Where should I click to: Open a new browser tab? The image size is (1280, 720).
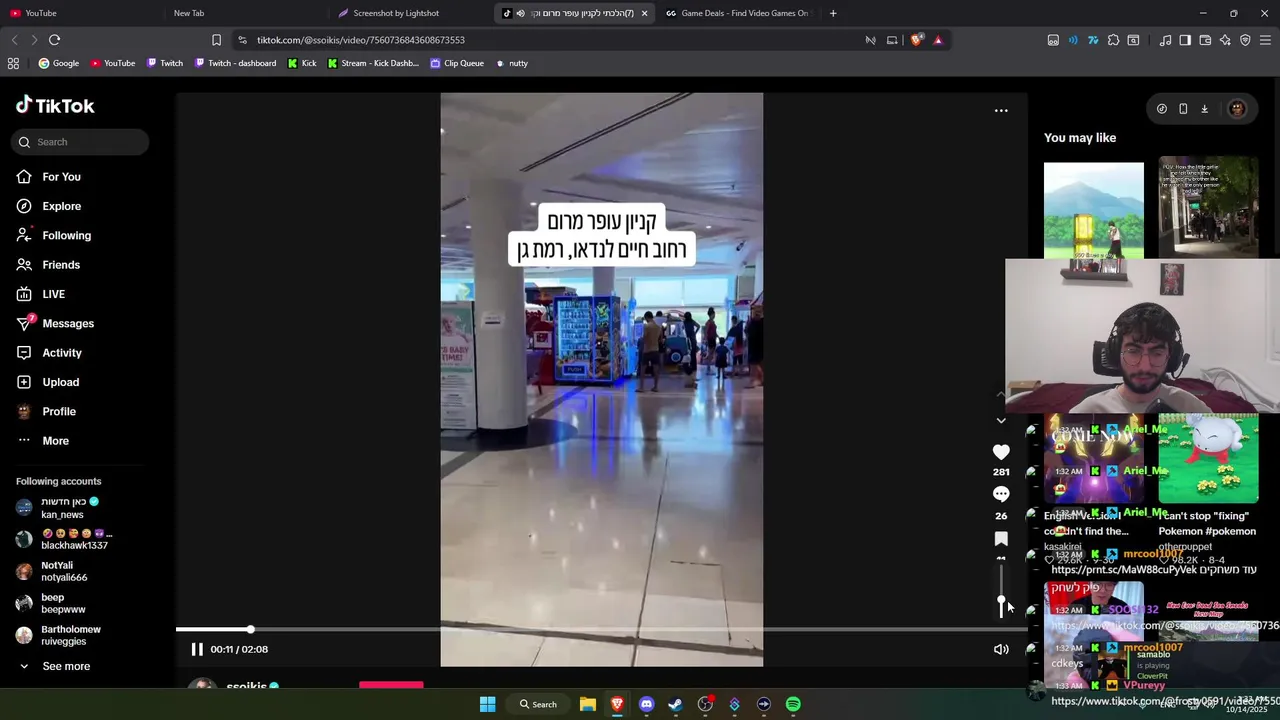click(833, 13)
